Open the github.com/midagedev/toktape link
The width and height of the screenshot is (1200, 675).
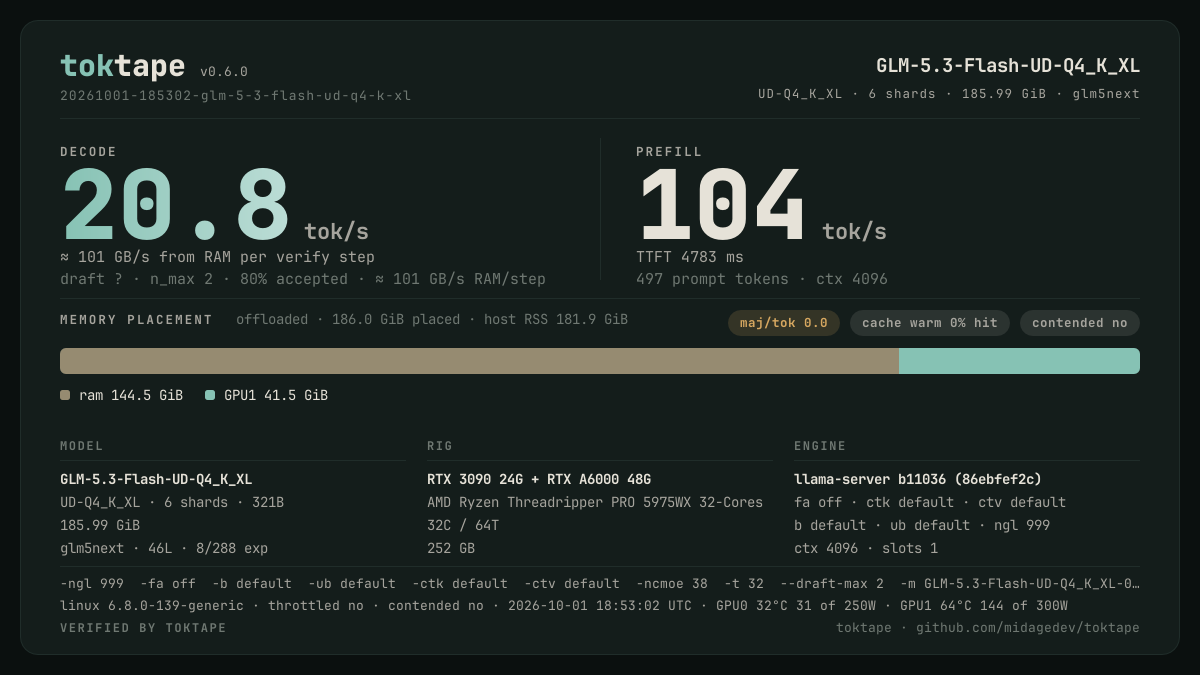click(1028, 628)
